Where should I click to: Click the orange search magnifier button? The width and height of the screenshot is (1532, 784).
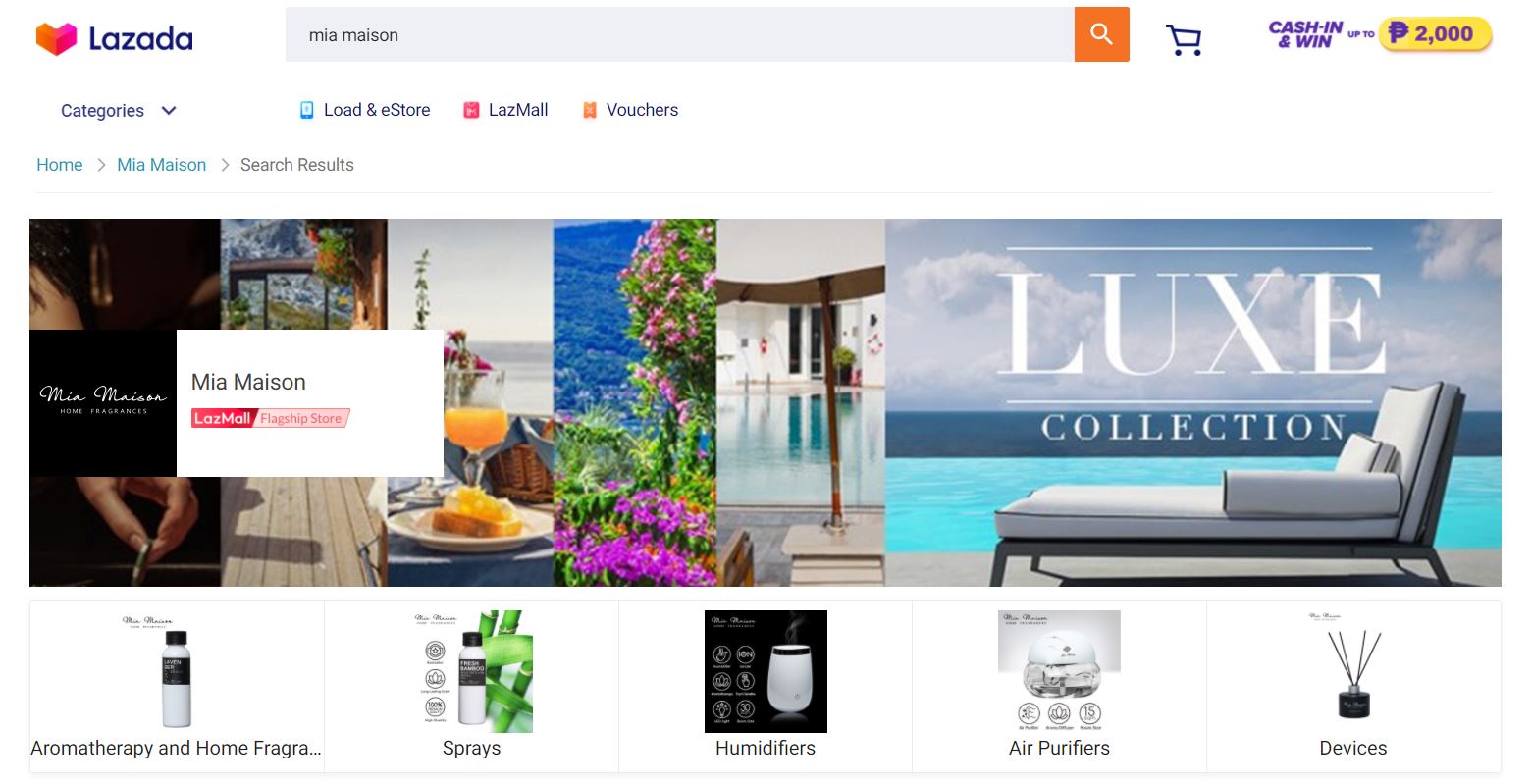1101,34
